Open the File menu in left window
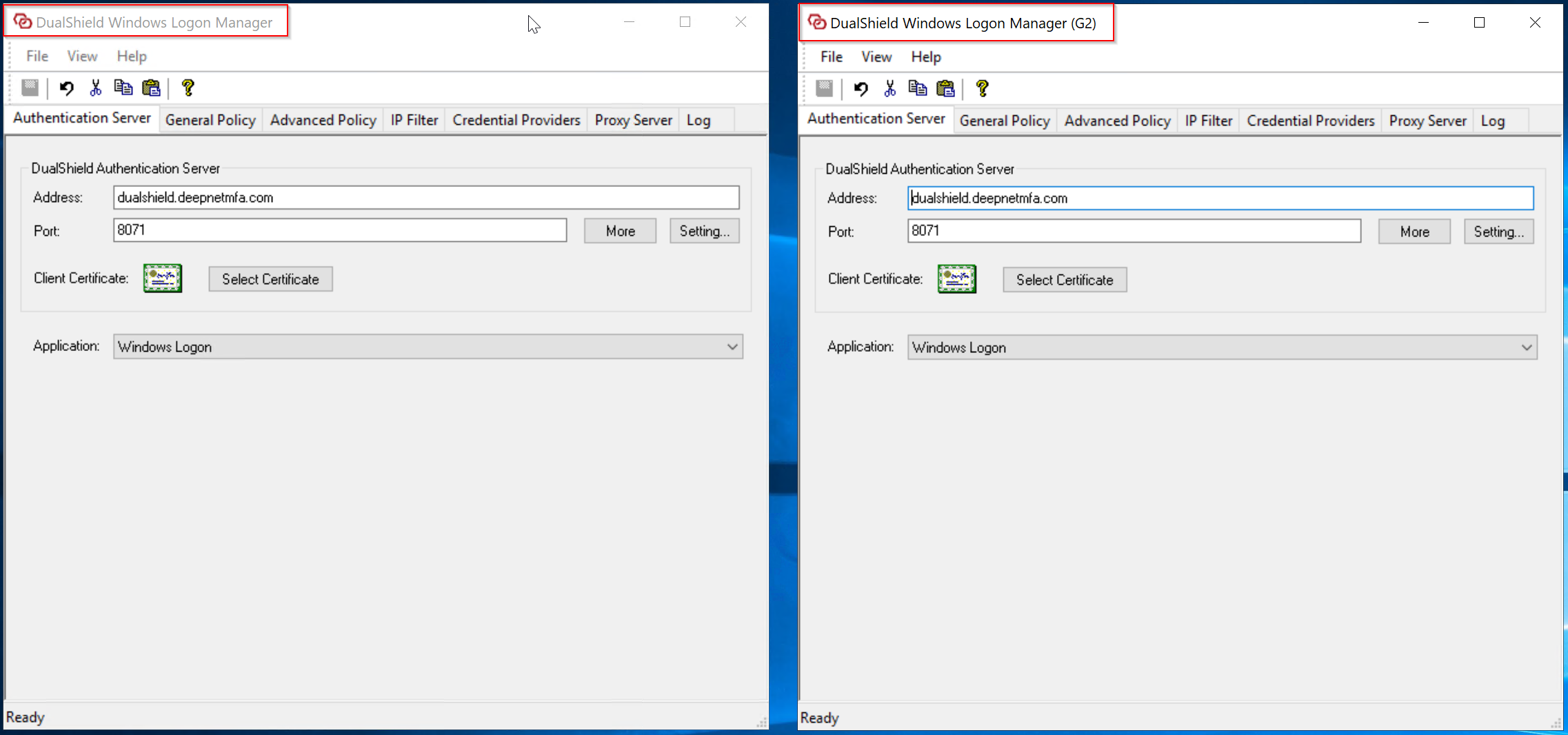The height and width of the screenshot is (735, 1568). (x=37, y=56)
